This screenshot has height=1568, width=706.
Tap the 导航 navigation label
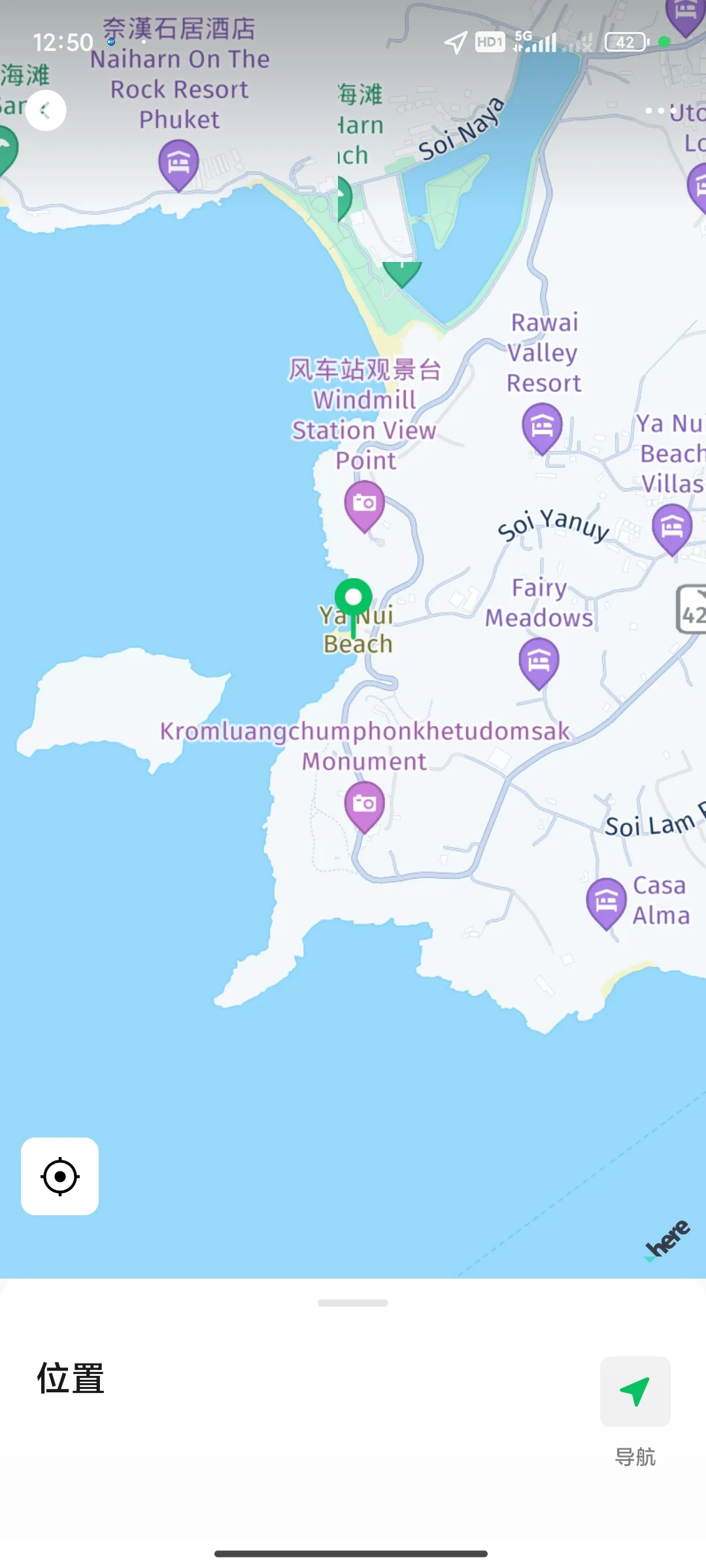[x=635, y=1457]
